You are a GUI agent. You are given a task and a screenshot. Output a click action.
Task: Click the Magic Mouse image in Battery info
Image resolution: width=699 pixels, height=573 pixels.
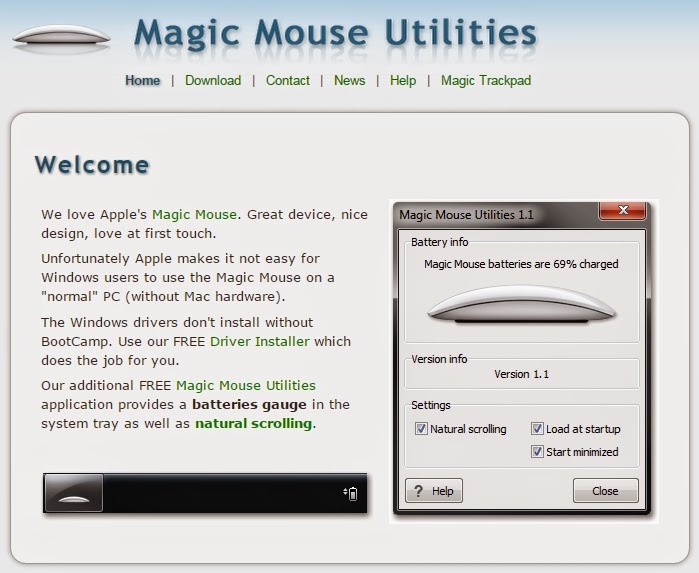click(x=521, y=304)
